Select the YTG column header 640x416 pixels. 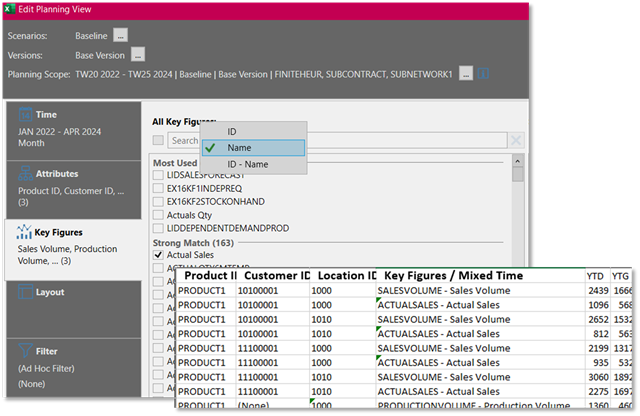pyautogui.click(x=621, y=276)
